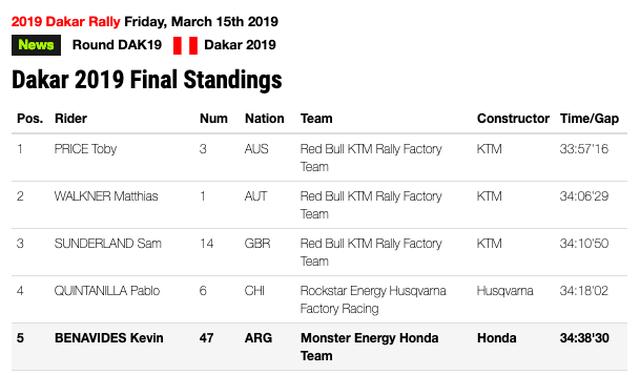This screenshot has height=375, width=640.
Task: Click Monster Energy Honda Team entry
Action: pos(369,347)
